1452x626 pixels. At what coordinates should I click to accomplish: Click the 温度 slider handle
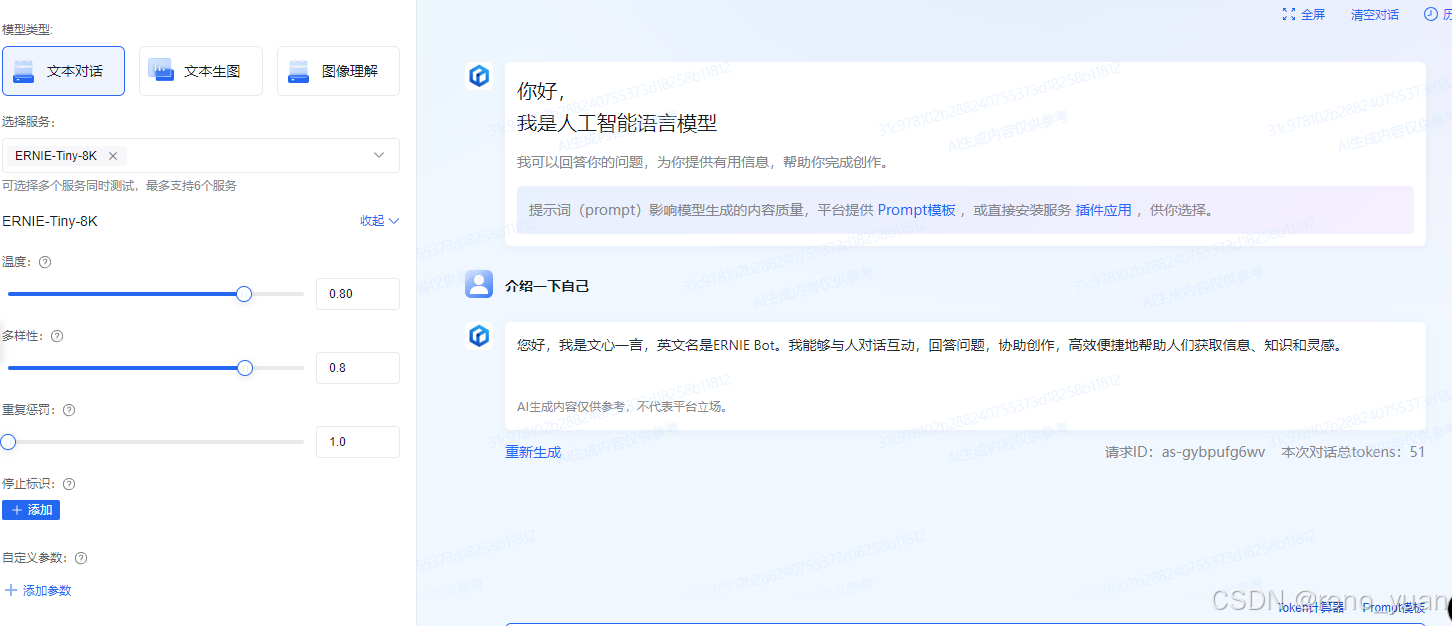244,294
